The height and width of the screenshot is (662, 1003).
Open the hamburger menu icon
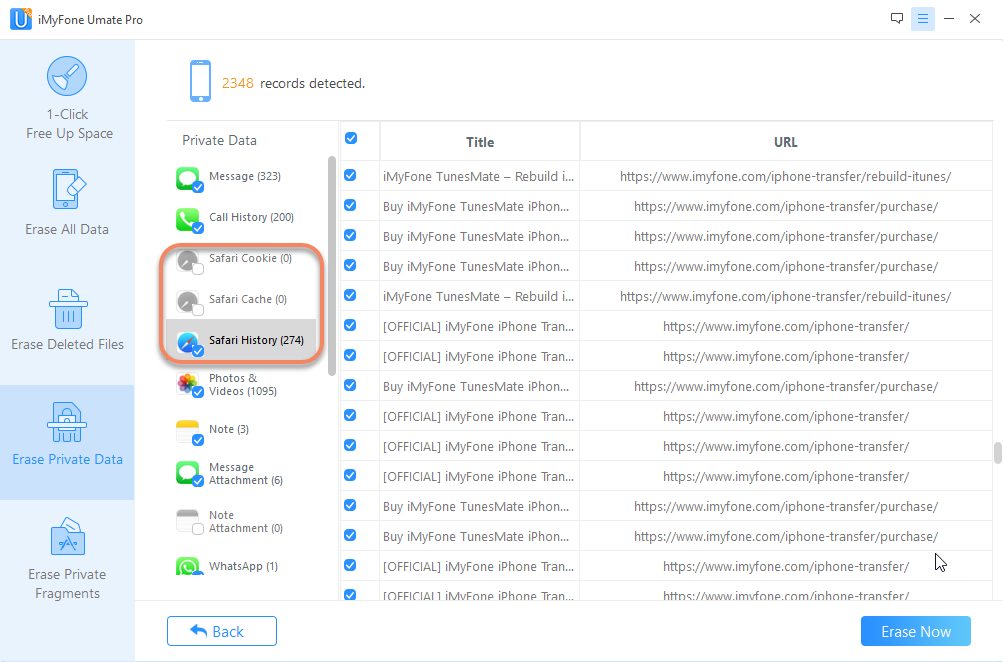[922, 19]
